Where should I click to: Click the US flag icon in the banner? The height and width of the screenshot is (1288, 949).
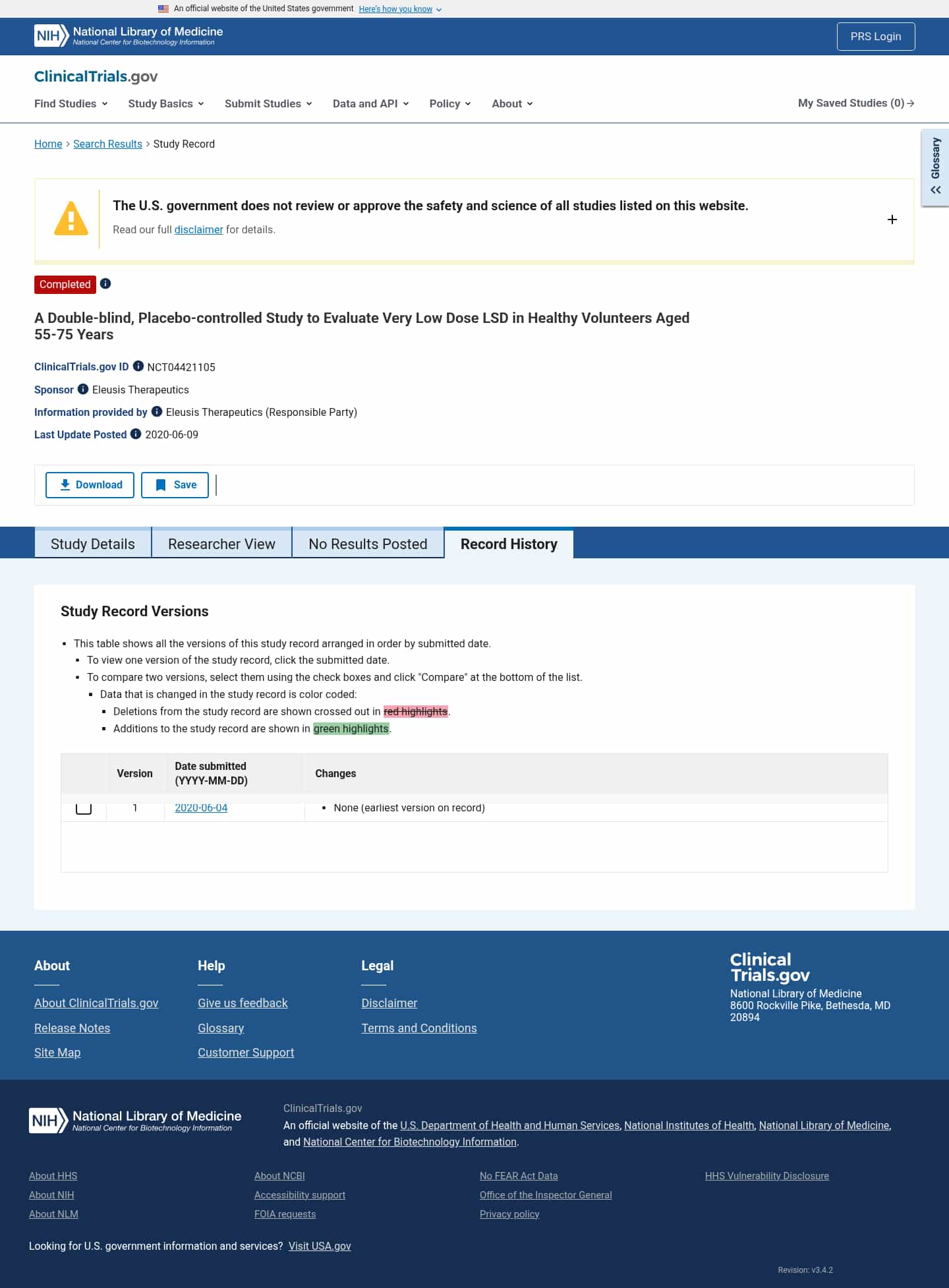[x=163, y=9]
